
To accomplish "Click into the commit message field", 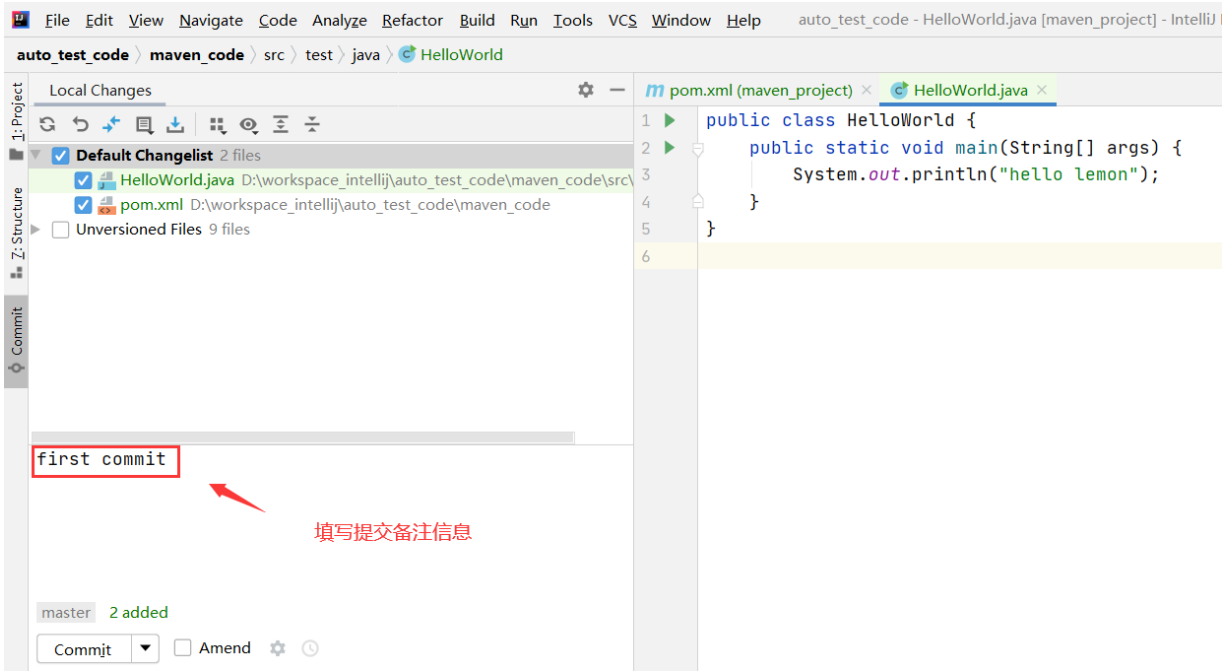I will click(330, 520).
